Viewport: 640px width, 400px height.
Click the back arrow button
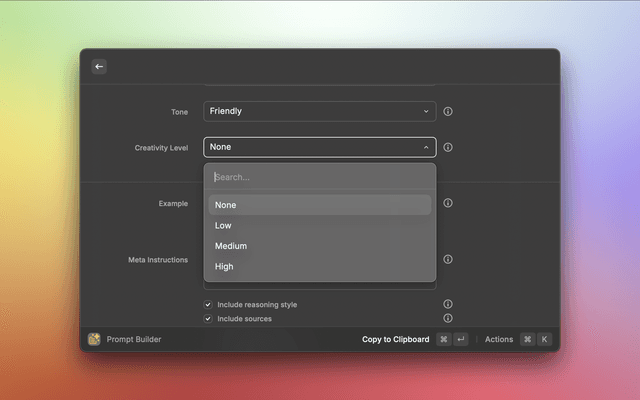tap(99, 66)
